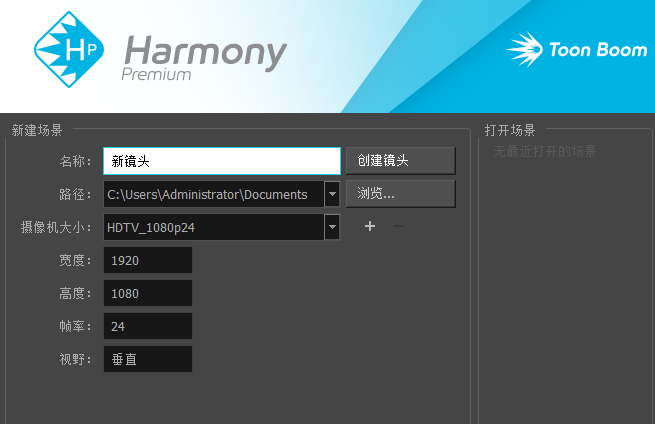Click the 视野: label

coord(75,359)
